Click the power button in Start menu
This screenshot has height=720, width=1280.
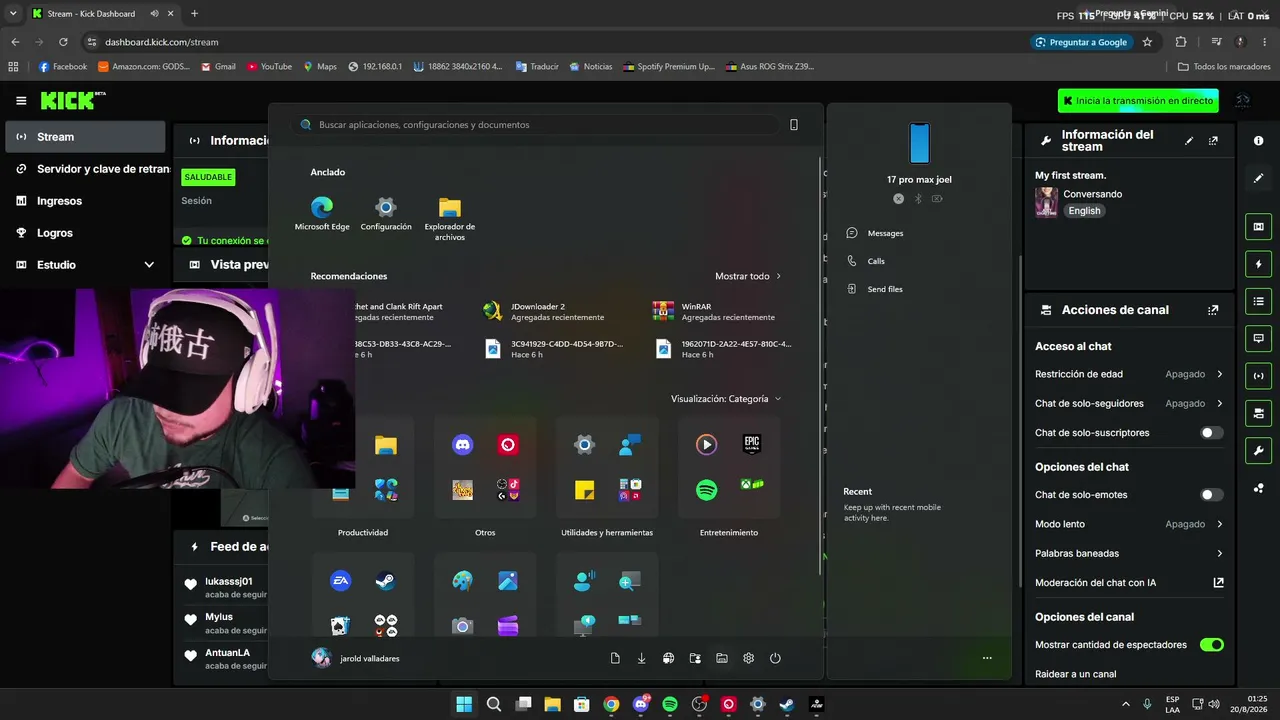coord(775,658)
